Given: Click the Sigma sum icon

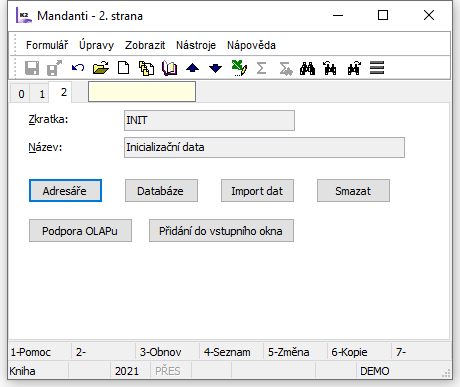Looking at the screenshot, I should tap(262, 68).
